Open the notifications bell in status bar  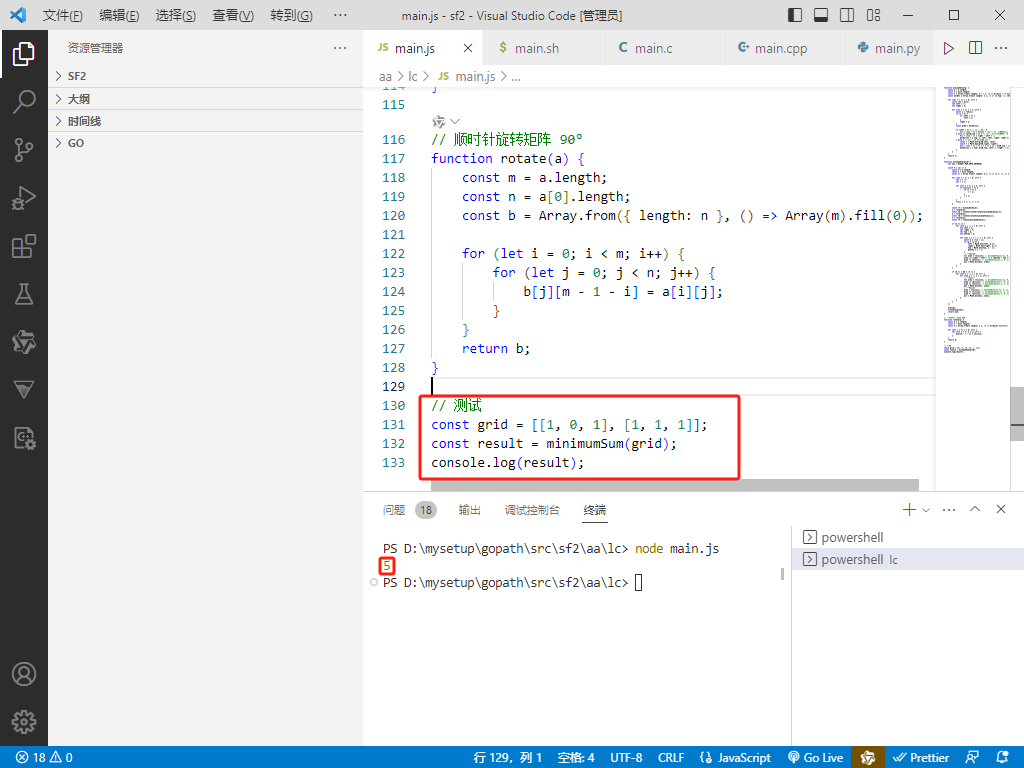[1002, 758]
